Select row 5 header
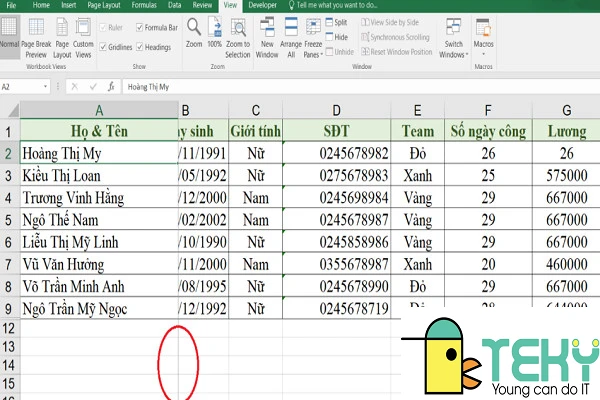This screenshot has width=600, height=400. pyautogui.click(x=8, y=220)
